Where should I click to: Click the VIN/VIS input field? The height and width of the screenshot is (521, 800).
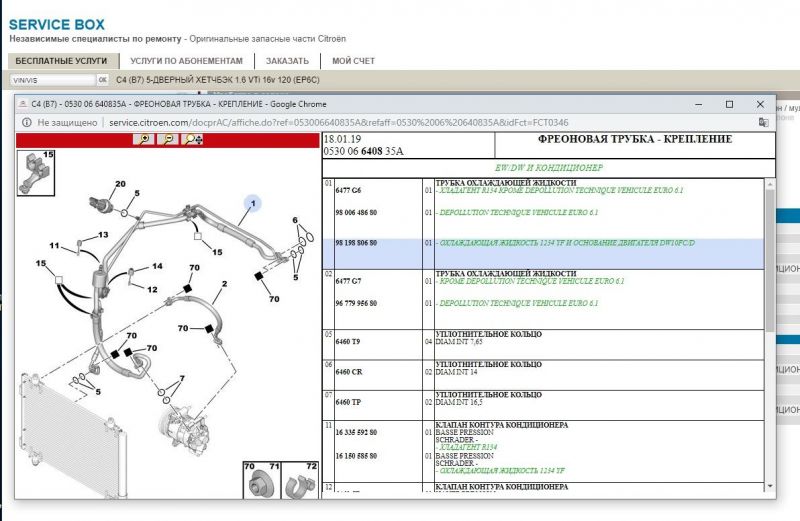point(50,79)
